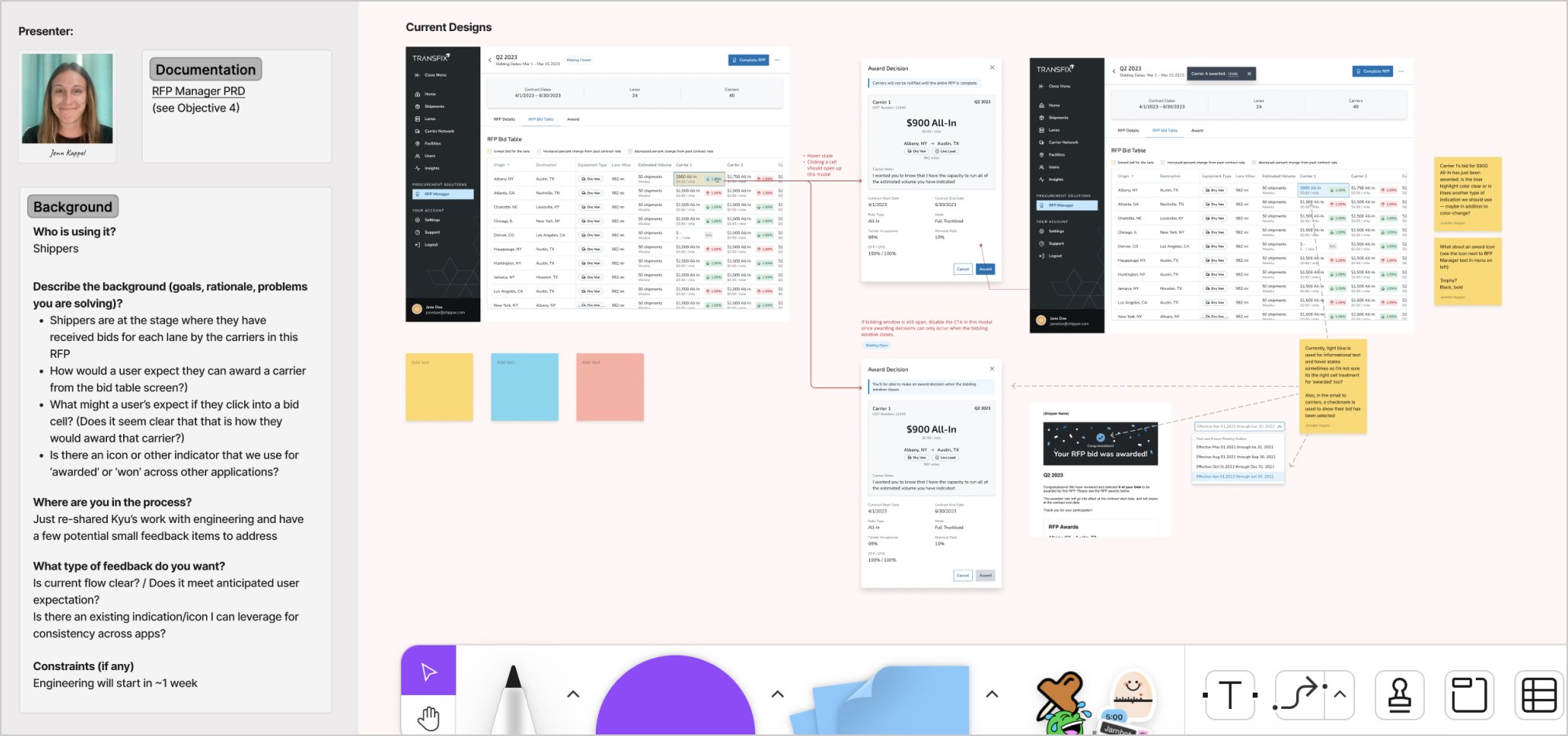This screenshot has height=736, width=1568.
Task: Click Cancel in lower Award Decision modal
Action: (x=963, y=576)
